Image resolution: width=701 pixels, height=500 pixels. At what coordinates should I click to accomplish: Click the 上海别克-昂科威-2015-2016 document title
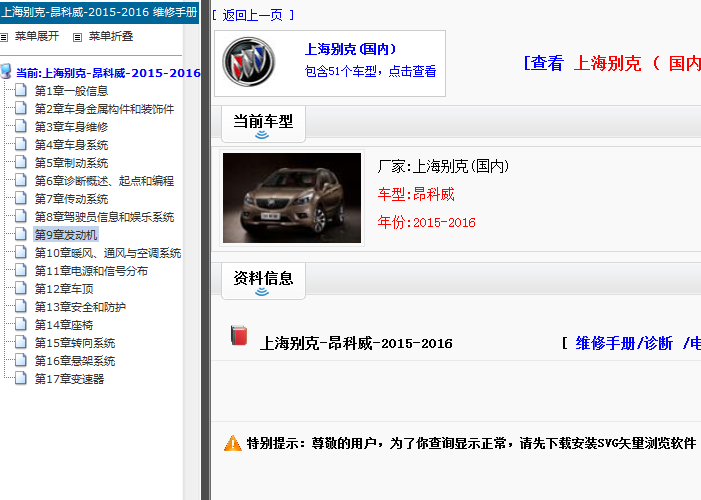(x=356, y=343)
